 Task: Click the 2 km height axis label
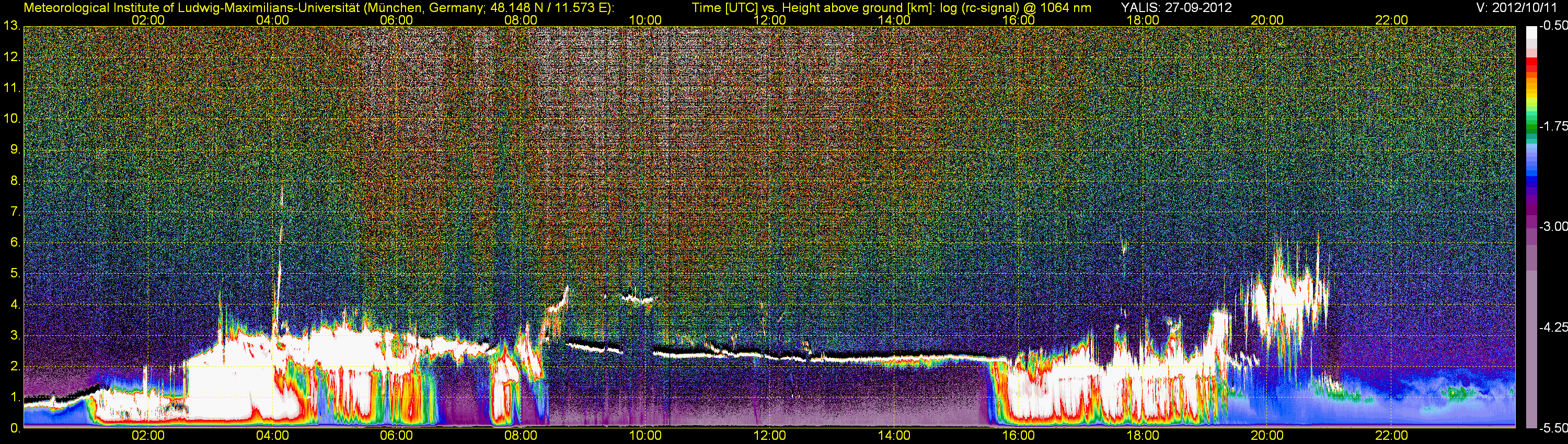tap(15, 366)
